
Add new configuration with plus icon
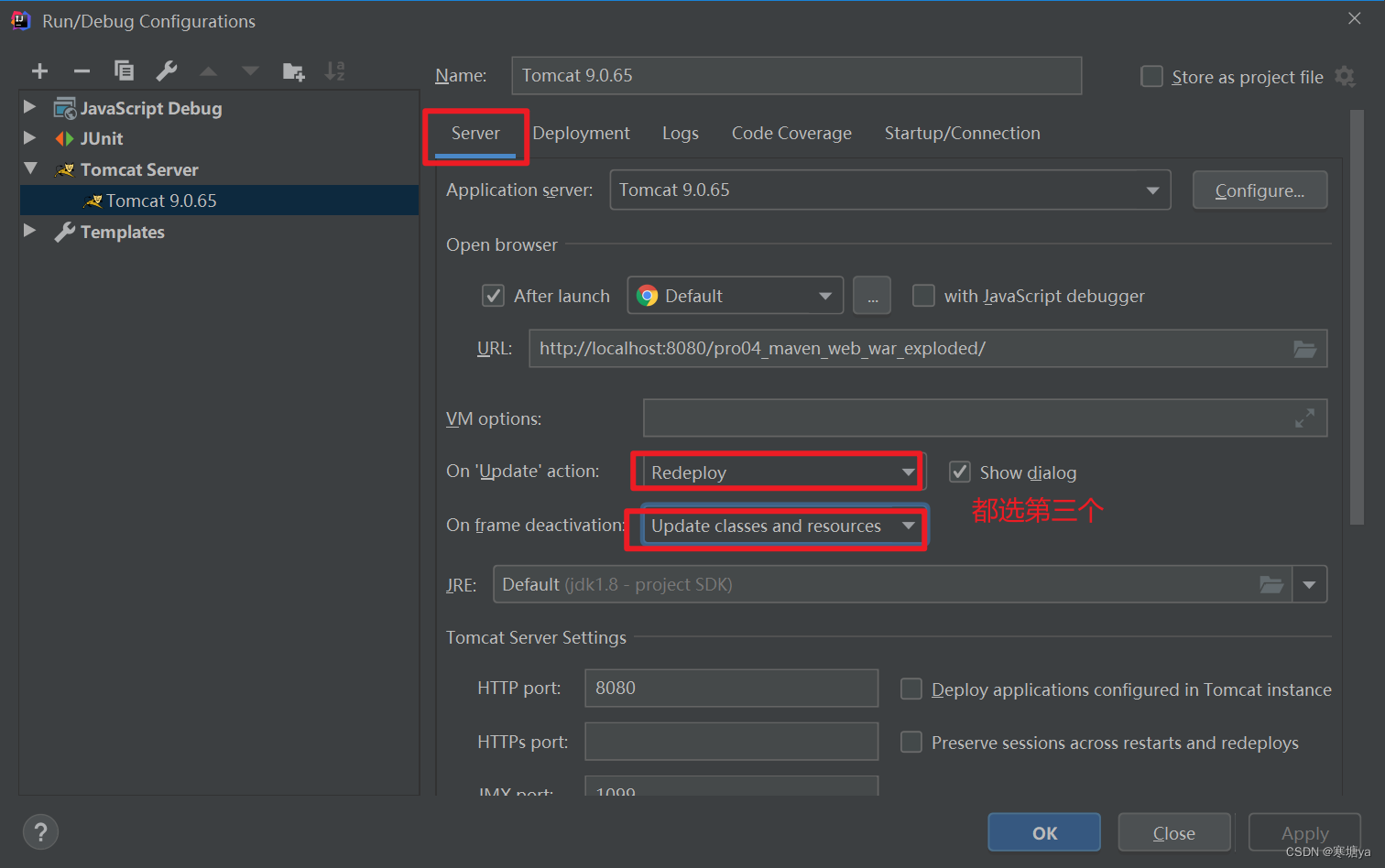(x=39, y=71)
